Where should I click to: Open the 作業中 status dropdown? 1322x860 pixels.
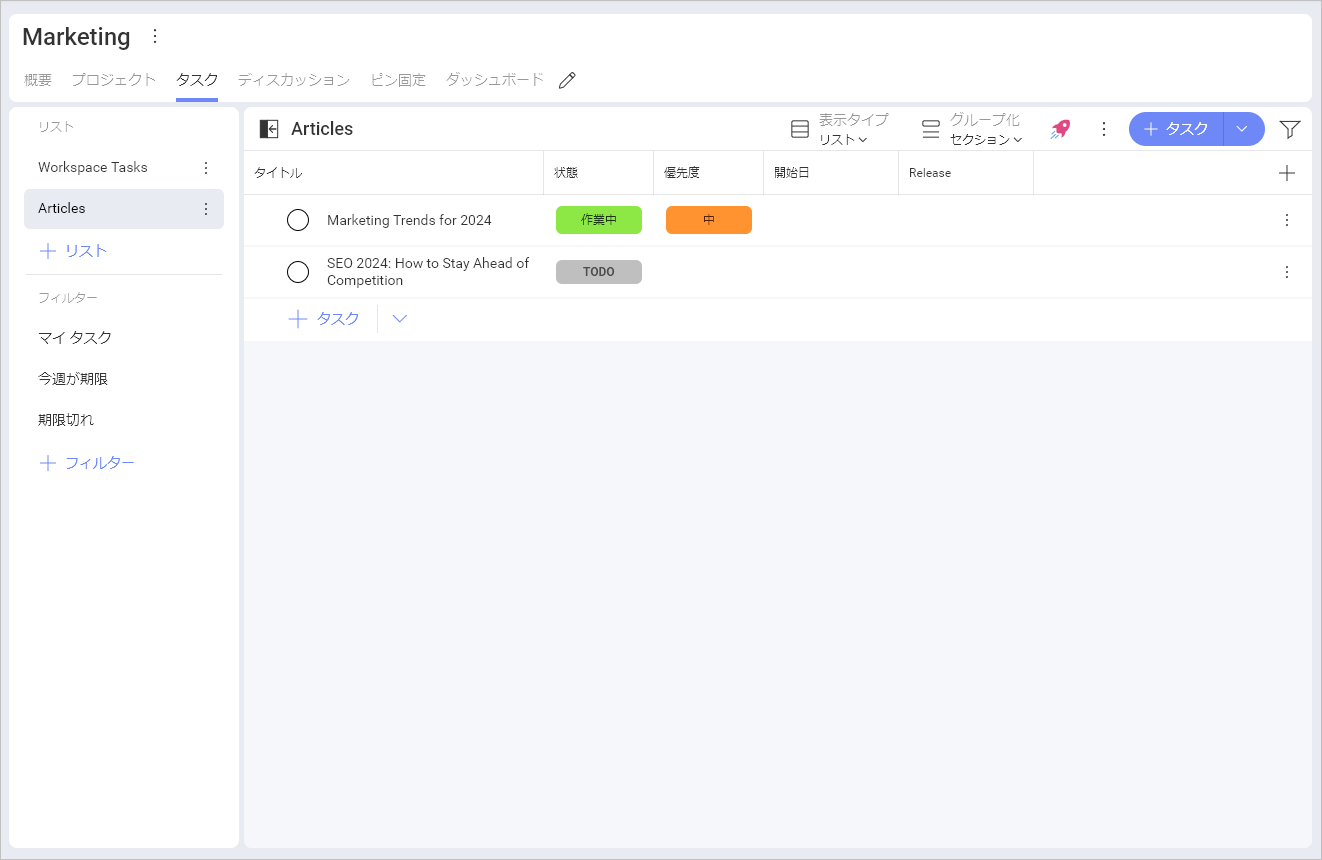599,220
